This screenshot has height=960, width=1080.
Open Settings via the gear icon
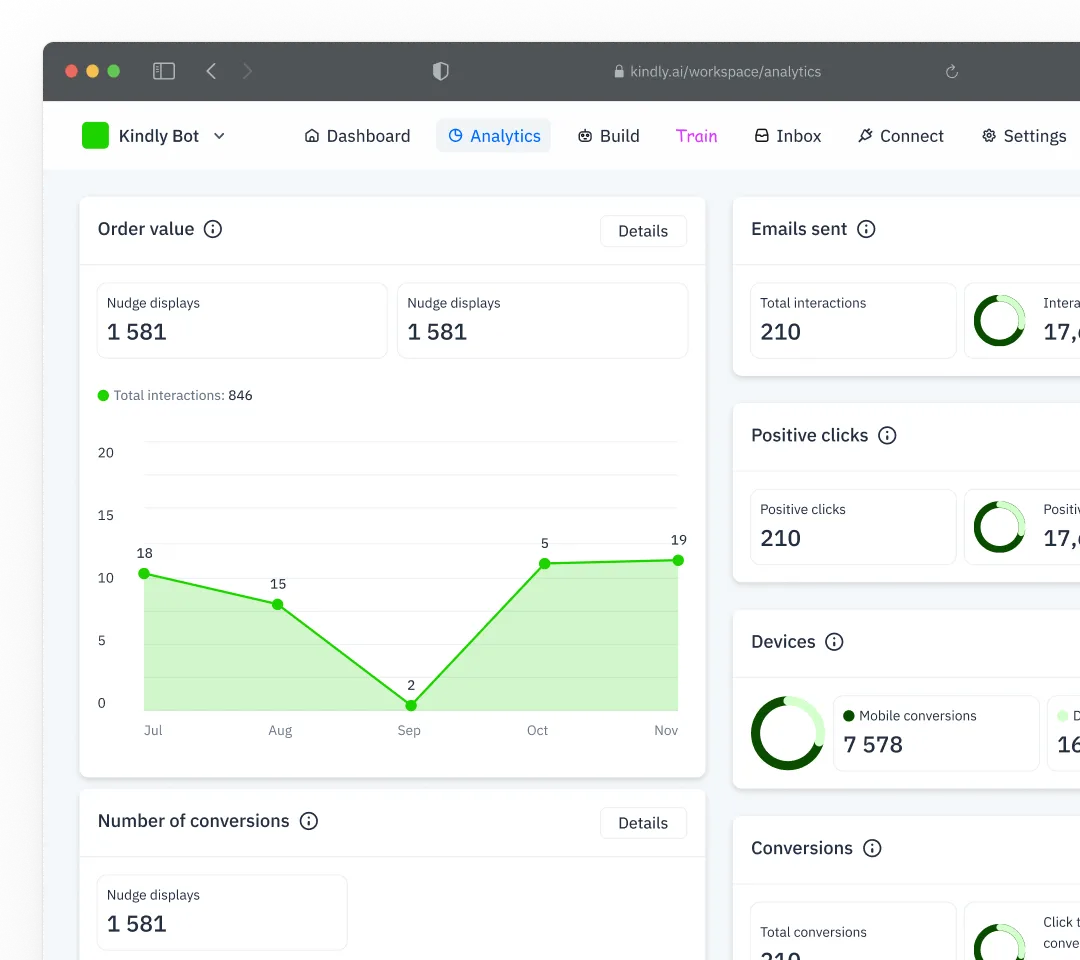(x=988, y=135)
